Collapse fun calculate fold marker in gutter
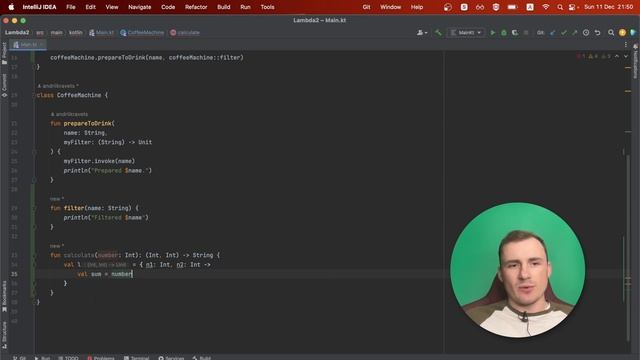This screenshot has width=640, height=360. (x=34, y=255)
